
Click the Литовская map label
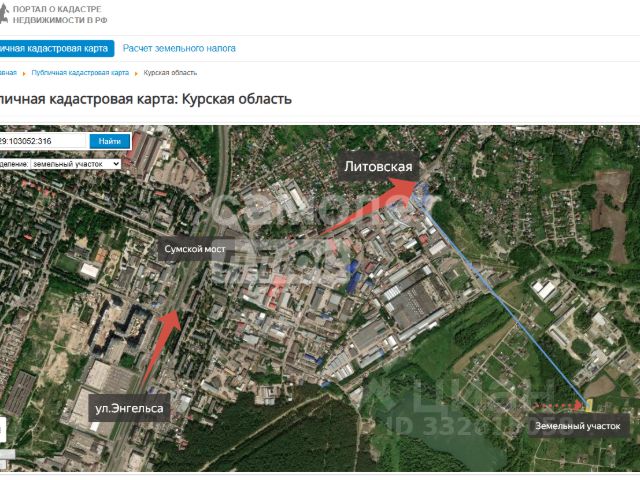pyautogui.click(x=378, y=167)
